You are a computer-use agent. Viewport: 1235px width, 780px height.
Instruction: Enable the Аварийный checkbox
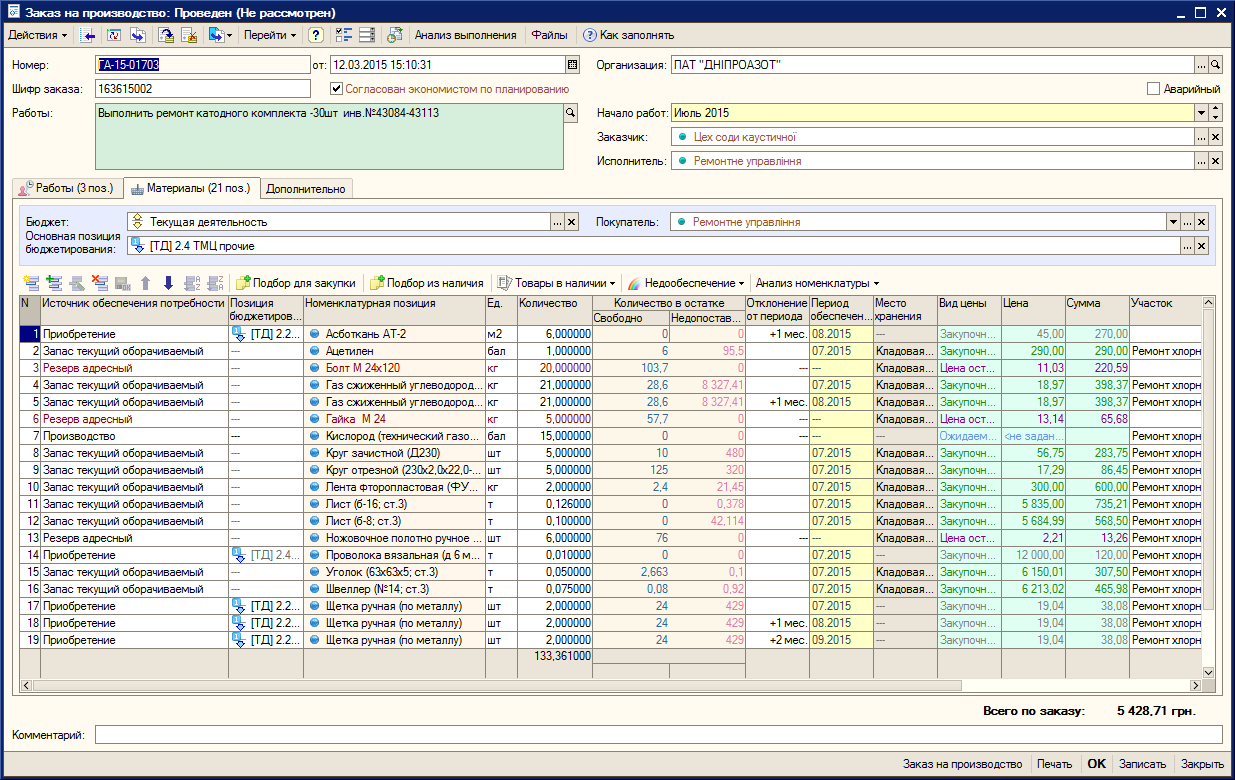tap(1153, 89)
